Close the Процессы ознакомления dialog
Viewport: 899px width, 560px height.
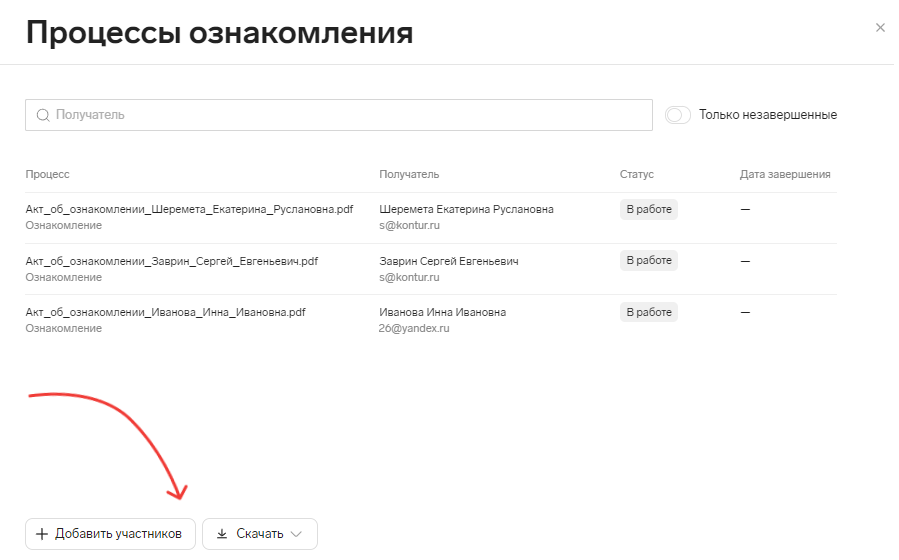tap(880, 28)
